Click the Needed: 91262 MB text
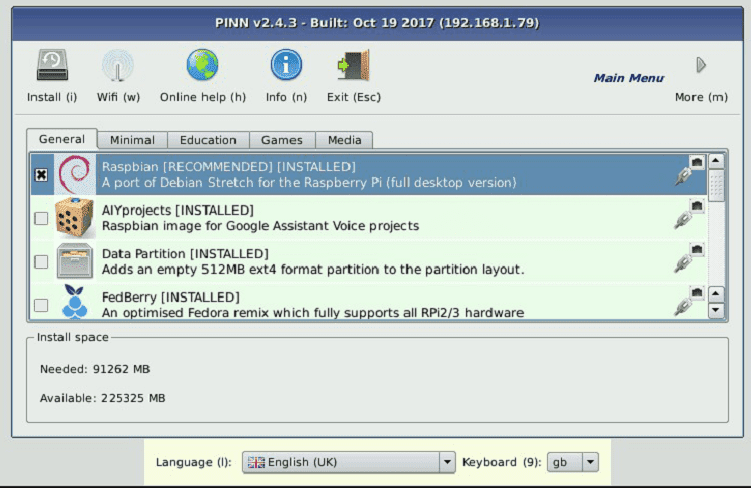The width and height of the screenshot is (751, 488). click(95, 369)
